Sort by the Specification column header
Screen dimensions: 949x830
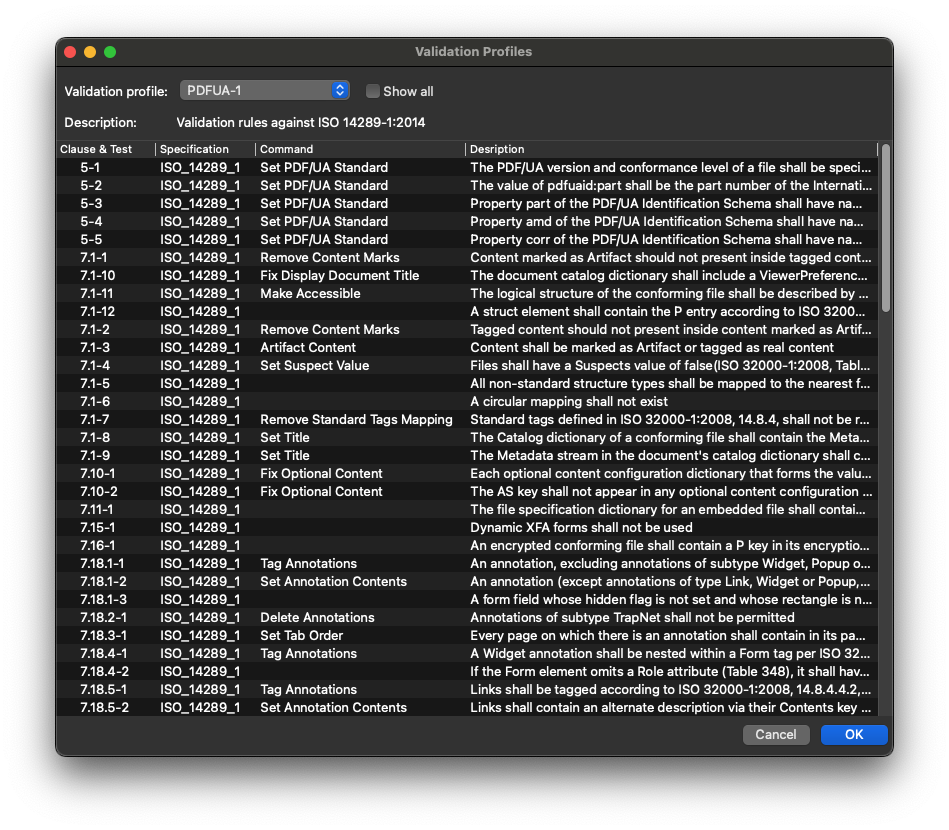(205, 149)
